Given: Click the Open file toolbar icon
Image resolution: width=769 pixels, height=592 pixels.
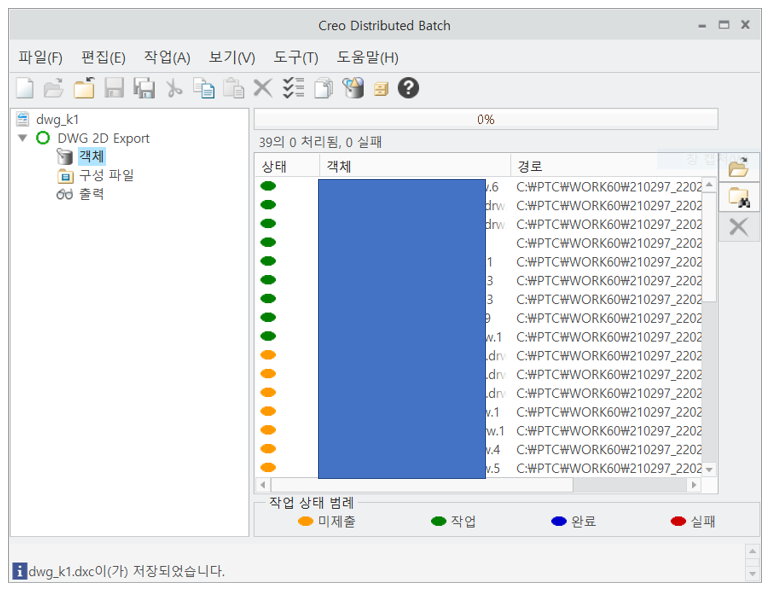Looking at the screenshot, I should pyautogui.click(x=54, y=88).
